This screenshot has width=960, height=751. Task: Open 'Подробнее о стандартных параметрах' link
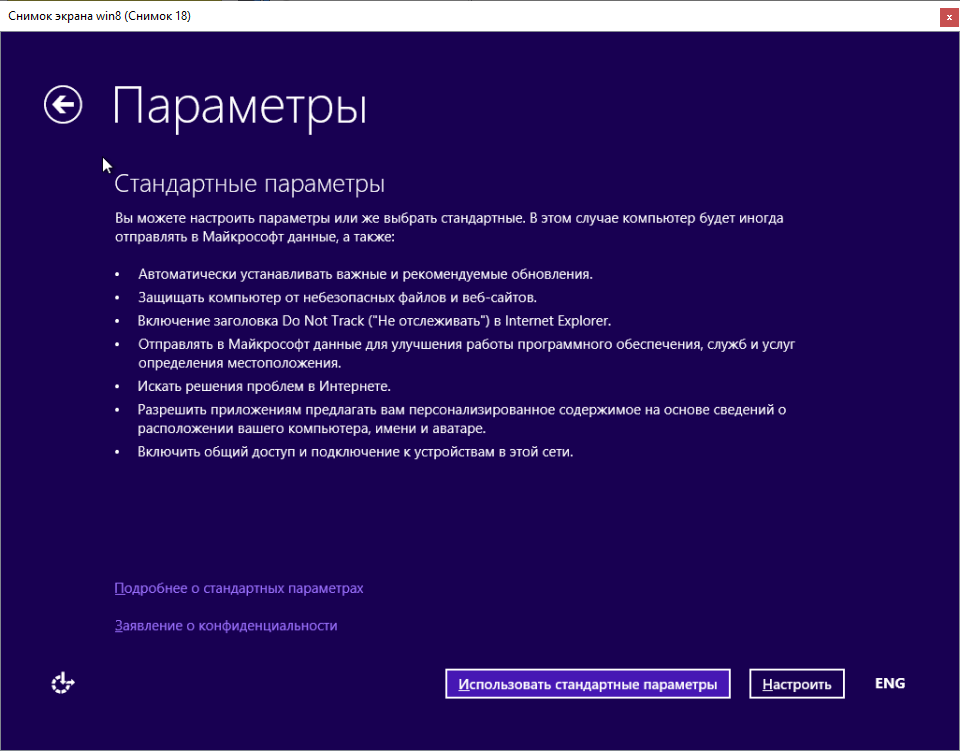[239, 588]
